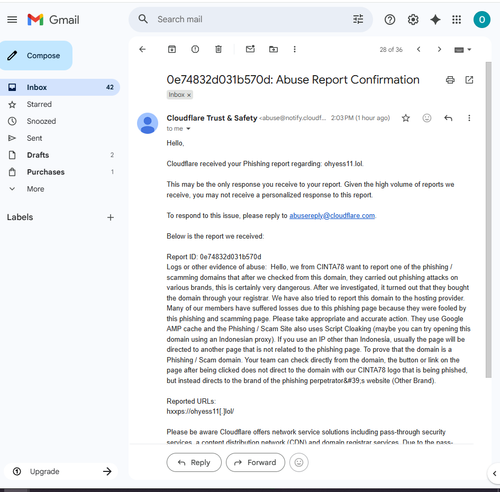Image resolution: width=500 pixels, height=492 pixels.
Task: Open Google apps grid
Action: pyautogui.click(x=457, y=20)
